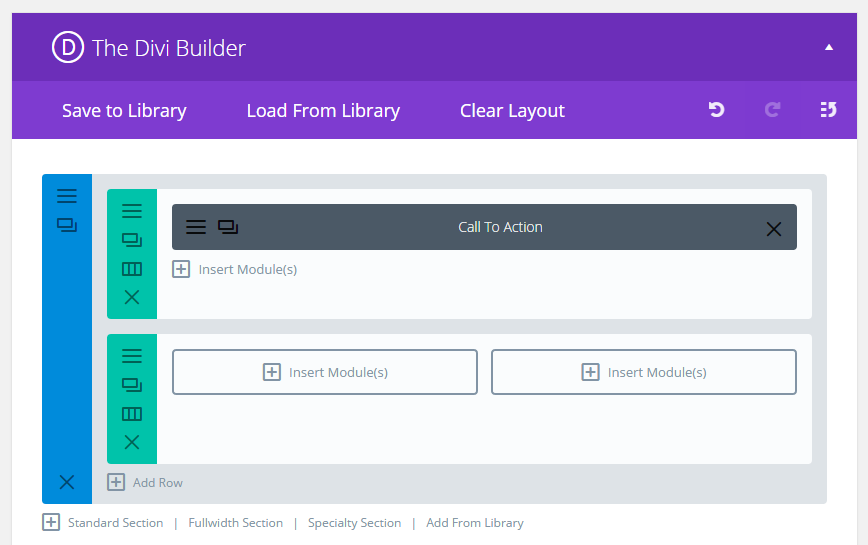Click the Divi logo icon
The height and width of the screenshot is (545, 868).
(68, 48)
